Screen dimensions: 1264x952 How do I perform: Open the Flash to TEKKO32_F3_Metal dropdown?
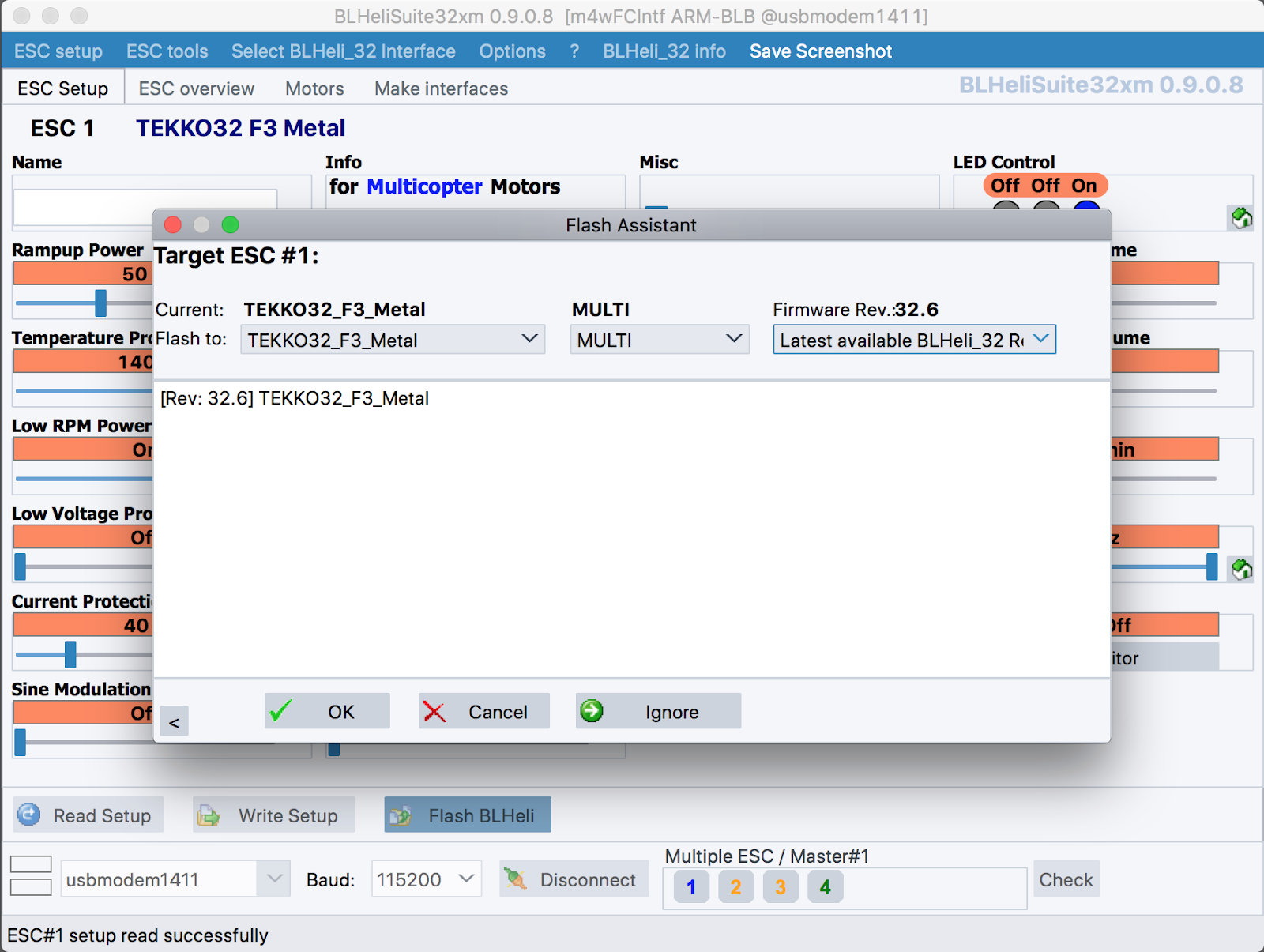click(393, 340)
